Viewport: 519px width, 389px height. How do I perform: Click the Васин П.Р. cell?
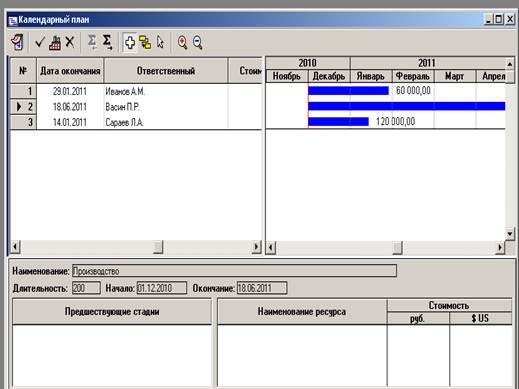(166, 107)
